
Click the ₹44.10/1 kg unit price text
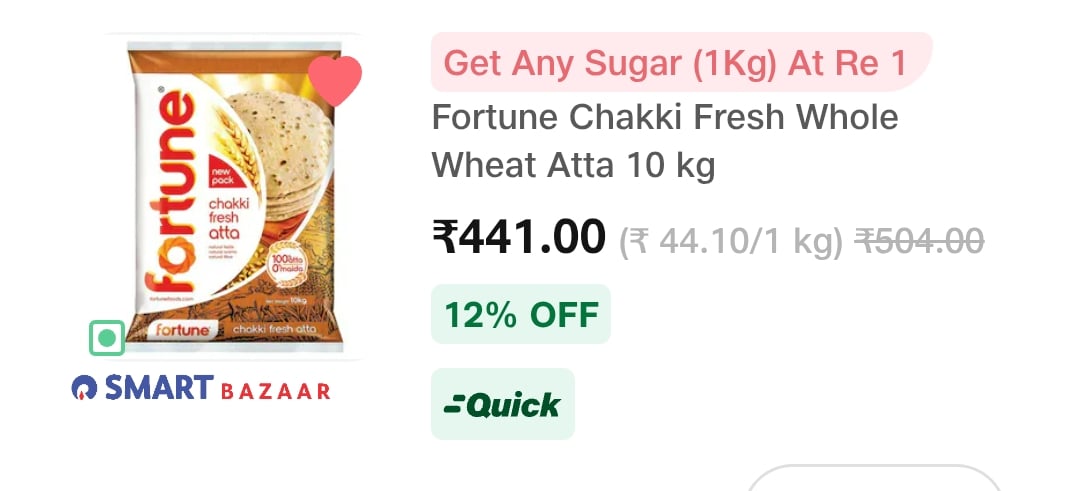(x=731, y=241)
